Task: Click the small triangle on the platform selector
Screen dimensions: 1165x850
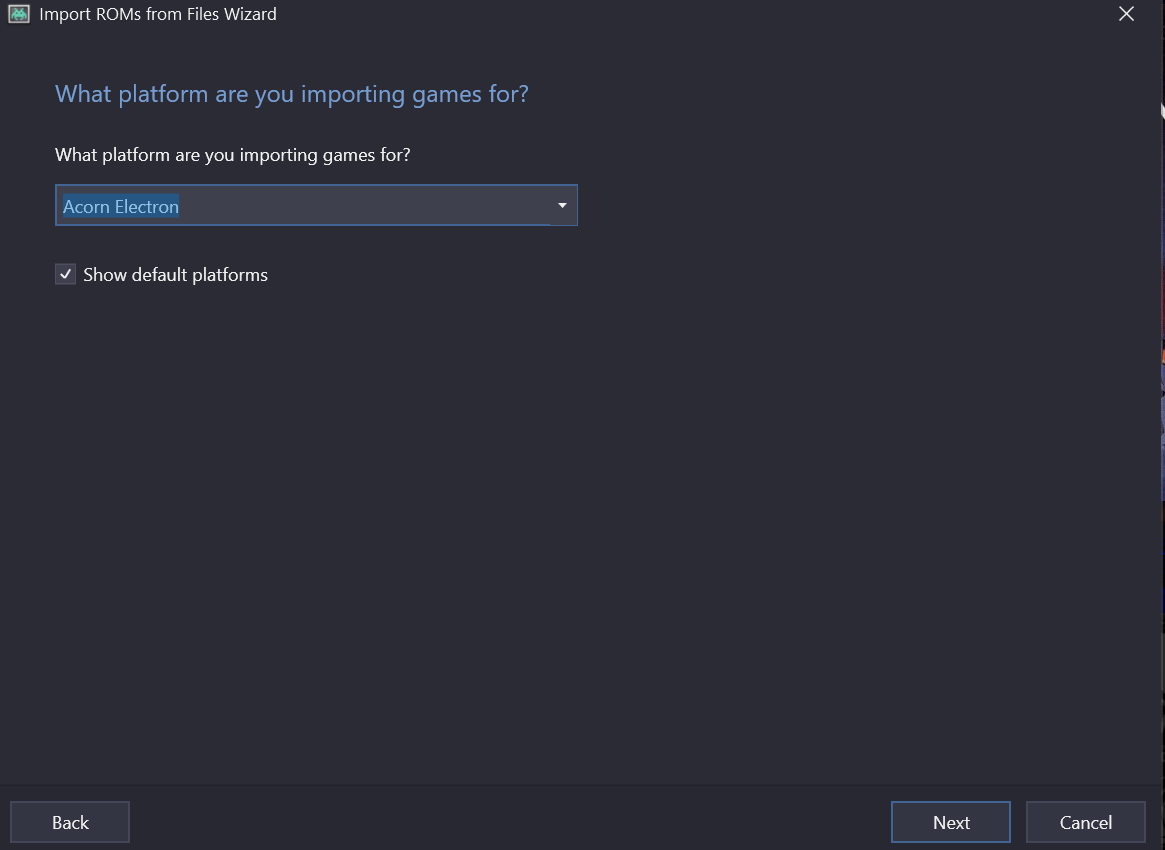Action: (x=562, y=206)
